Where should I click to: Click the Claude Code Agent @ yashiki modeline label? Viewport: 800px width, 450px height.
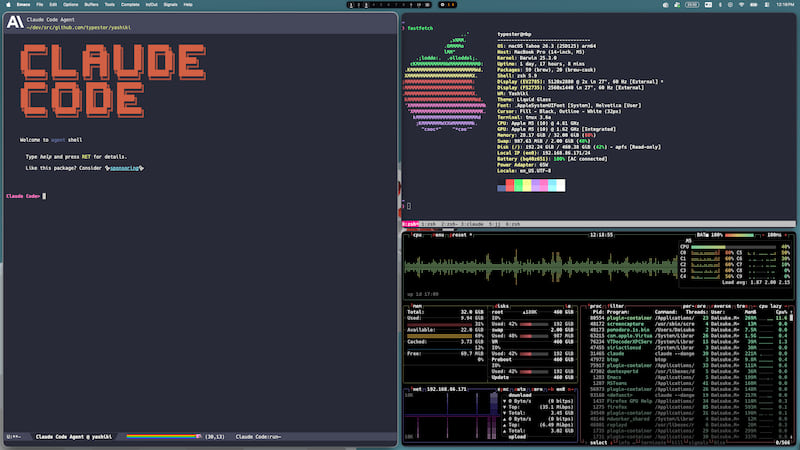74,437
